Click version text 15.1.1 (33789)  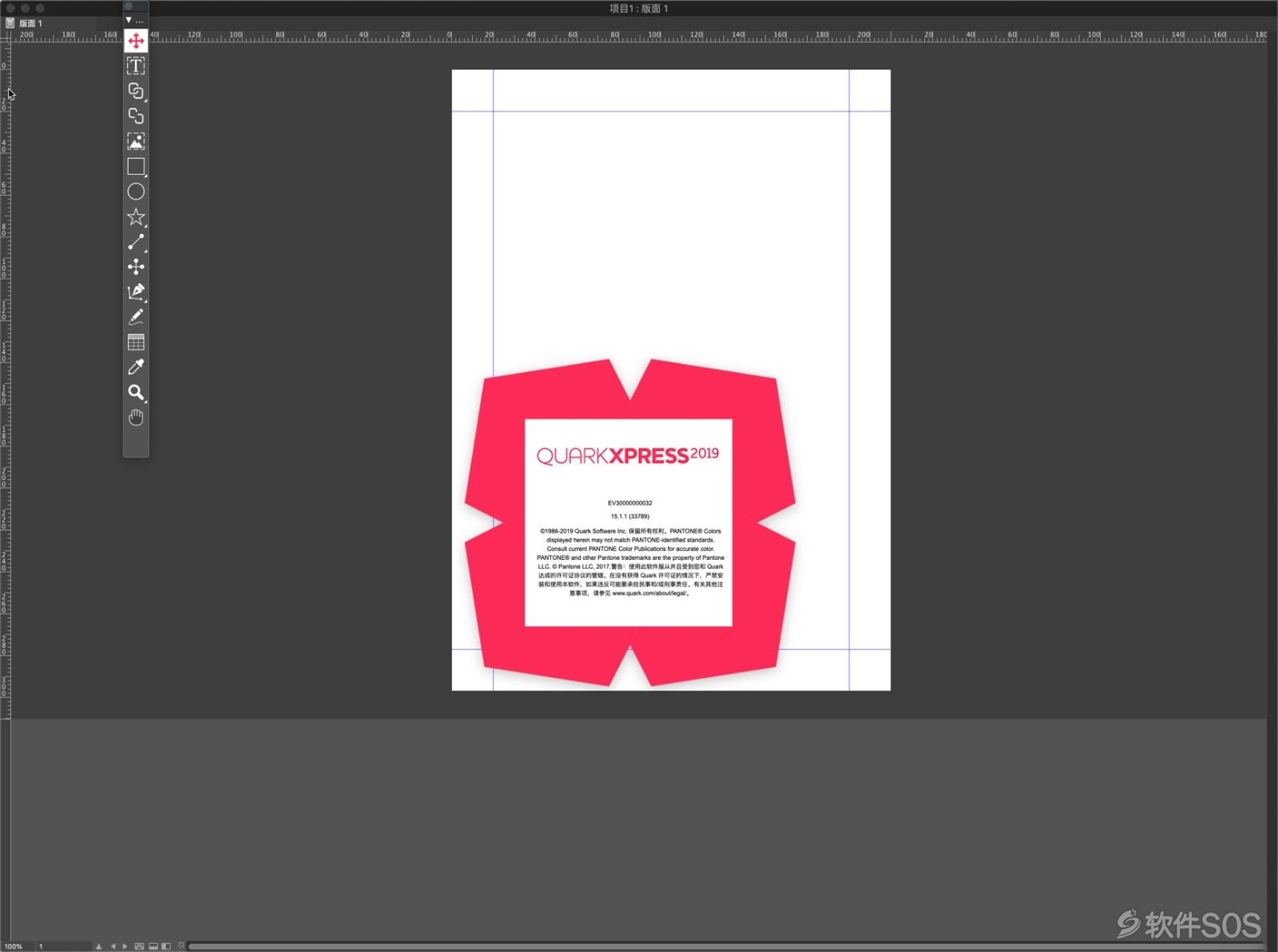[630, 517]
